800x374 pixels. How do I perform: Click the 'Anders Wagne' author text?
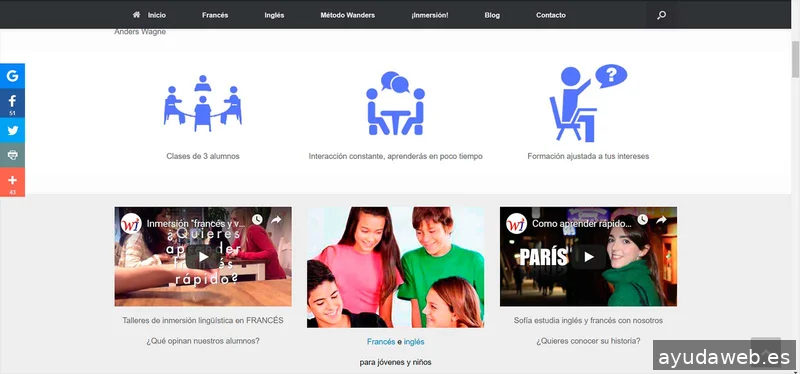[140, 32]
